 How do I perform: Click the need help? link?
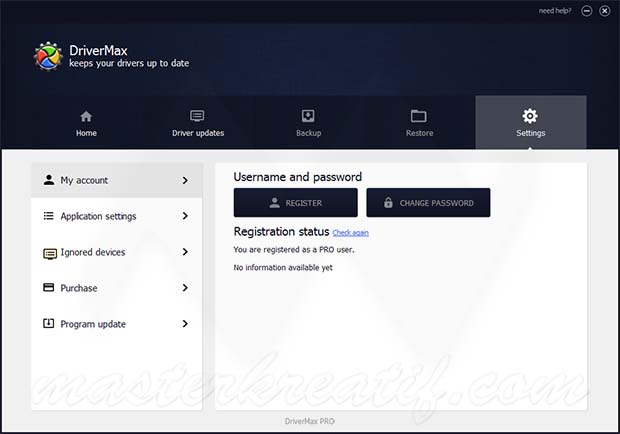(x=555, y=11)
